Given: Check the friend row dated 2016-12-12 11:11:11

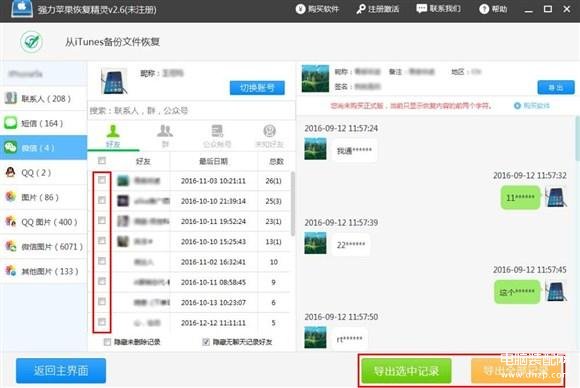Looking at the screenshot, I should click(x=102, y=322).
